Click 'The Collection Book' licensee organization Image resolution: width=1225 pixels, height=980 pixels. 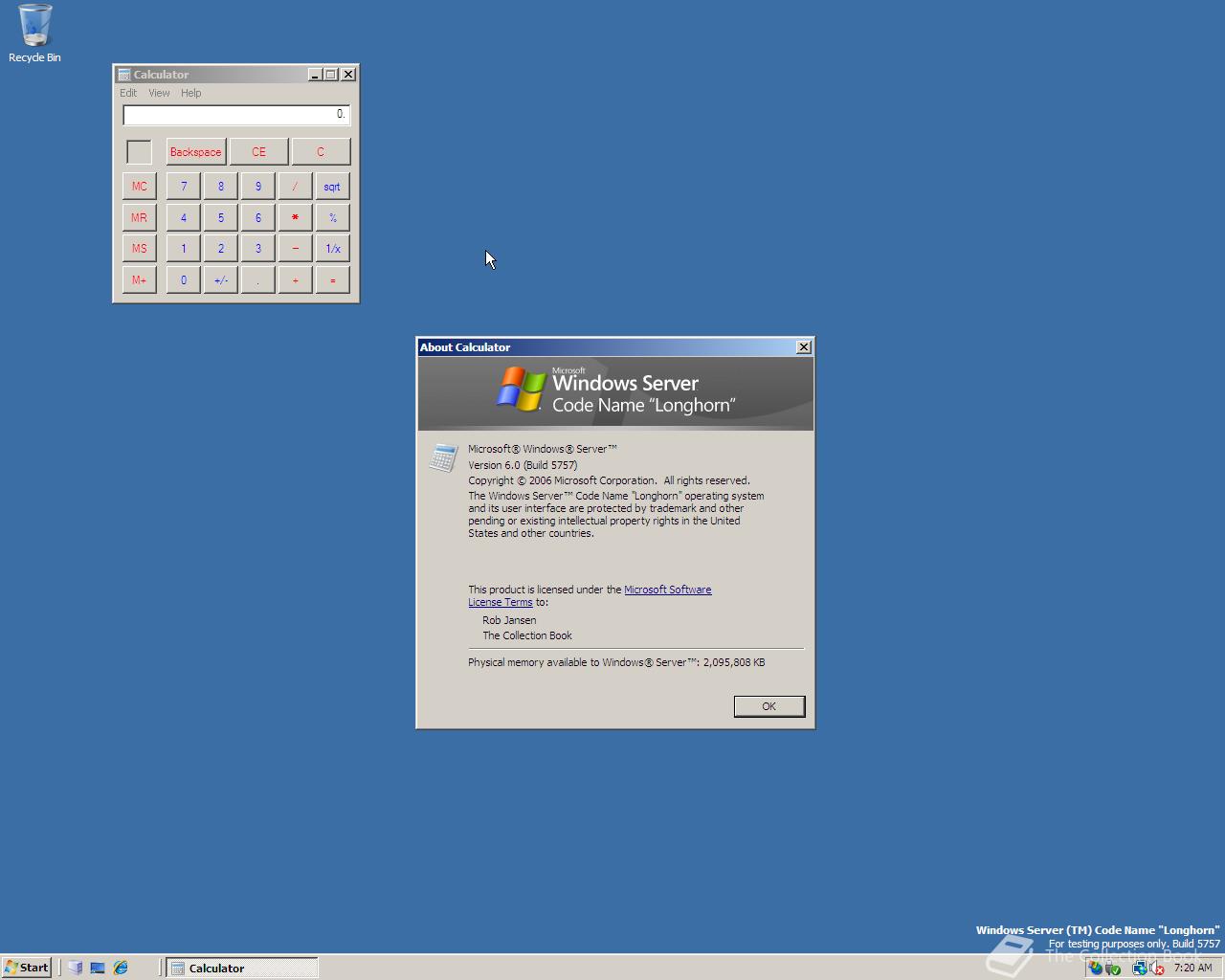tap(527, 635)
